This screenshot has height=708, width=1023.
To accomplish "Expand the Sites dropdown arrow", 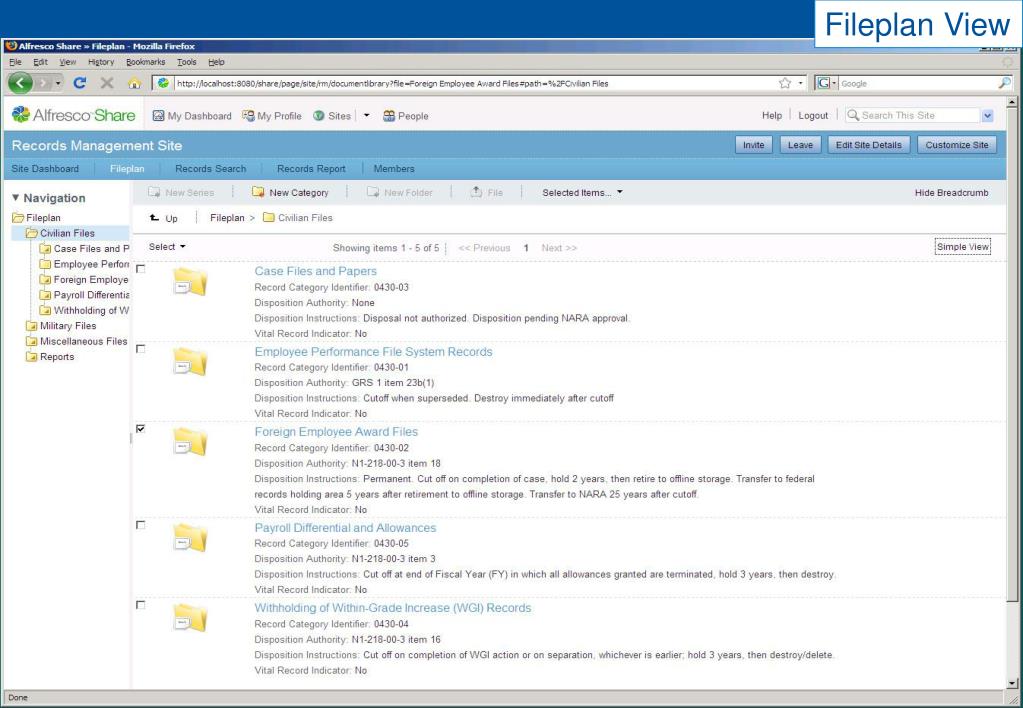I will 367,115.
